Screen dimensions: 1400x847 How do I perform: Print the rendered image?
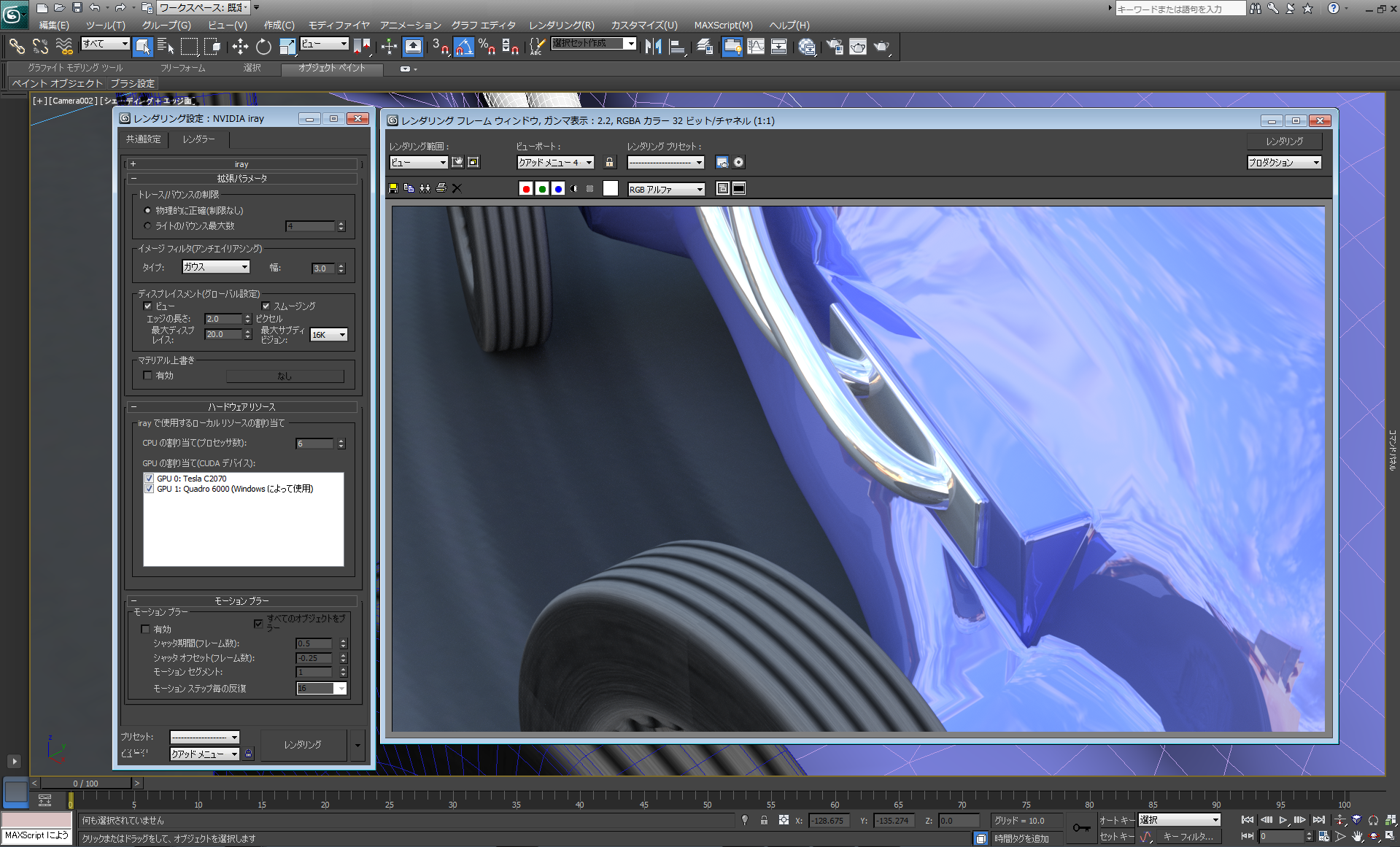click(x=441, y=188)
